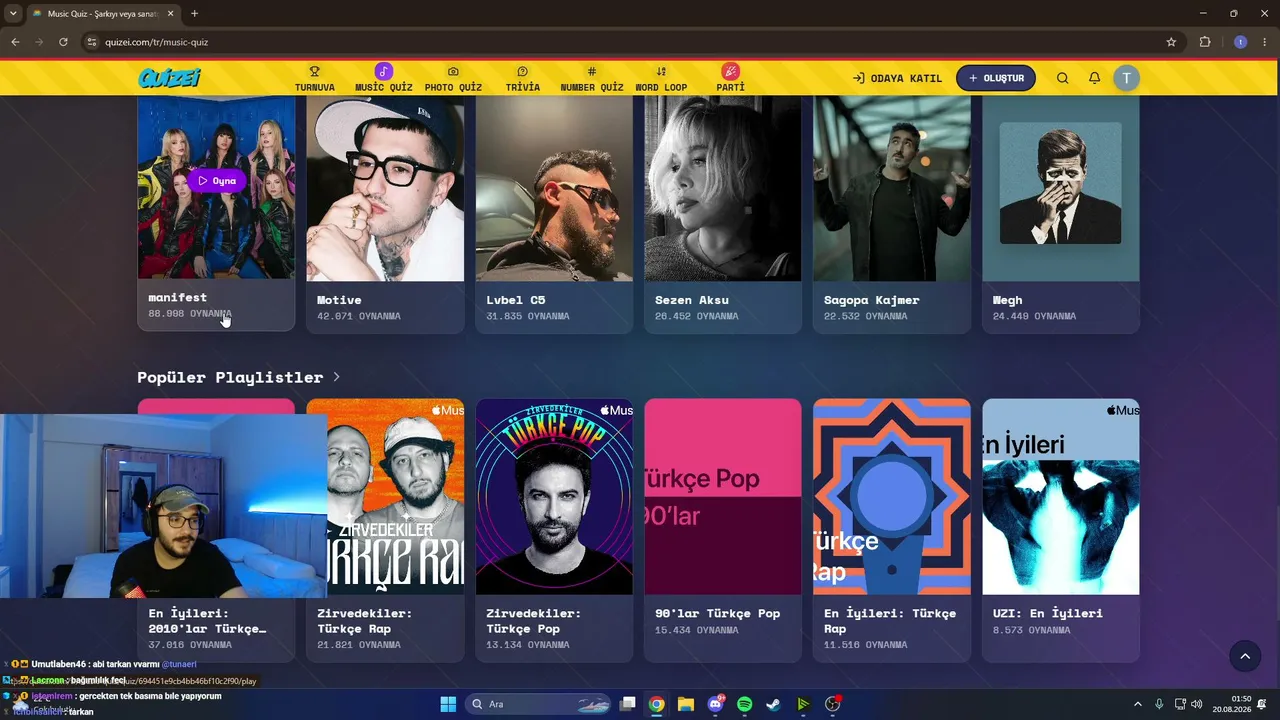Open Spotify from the taskbar

click(744, 704)
